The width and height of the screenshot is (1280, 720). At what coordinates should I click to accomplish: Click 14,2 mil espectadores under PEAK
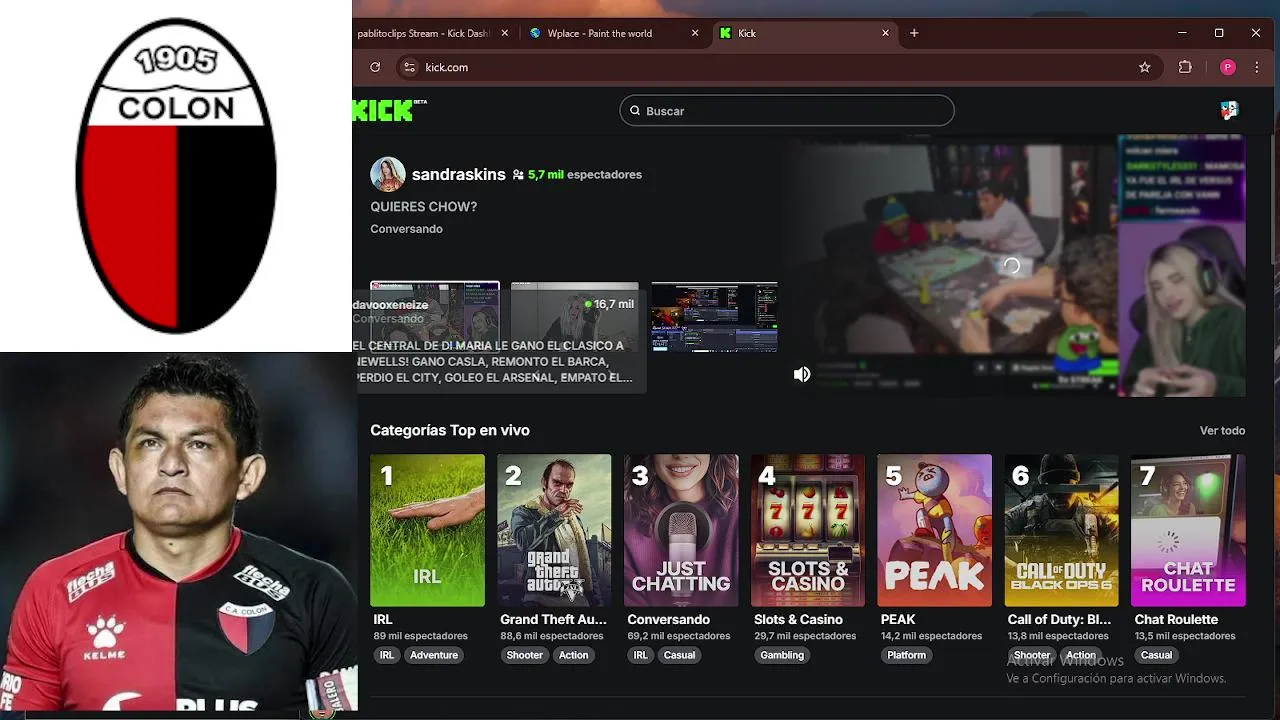tap(932, 636)
